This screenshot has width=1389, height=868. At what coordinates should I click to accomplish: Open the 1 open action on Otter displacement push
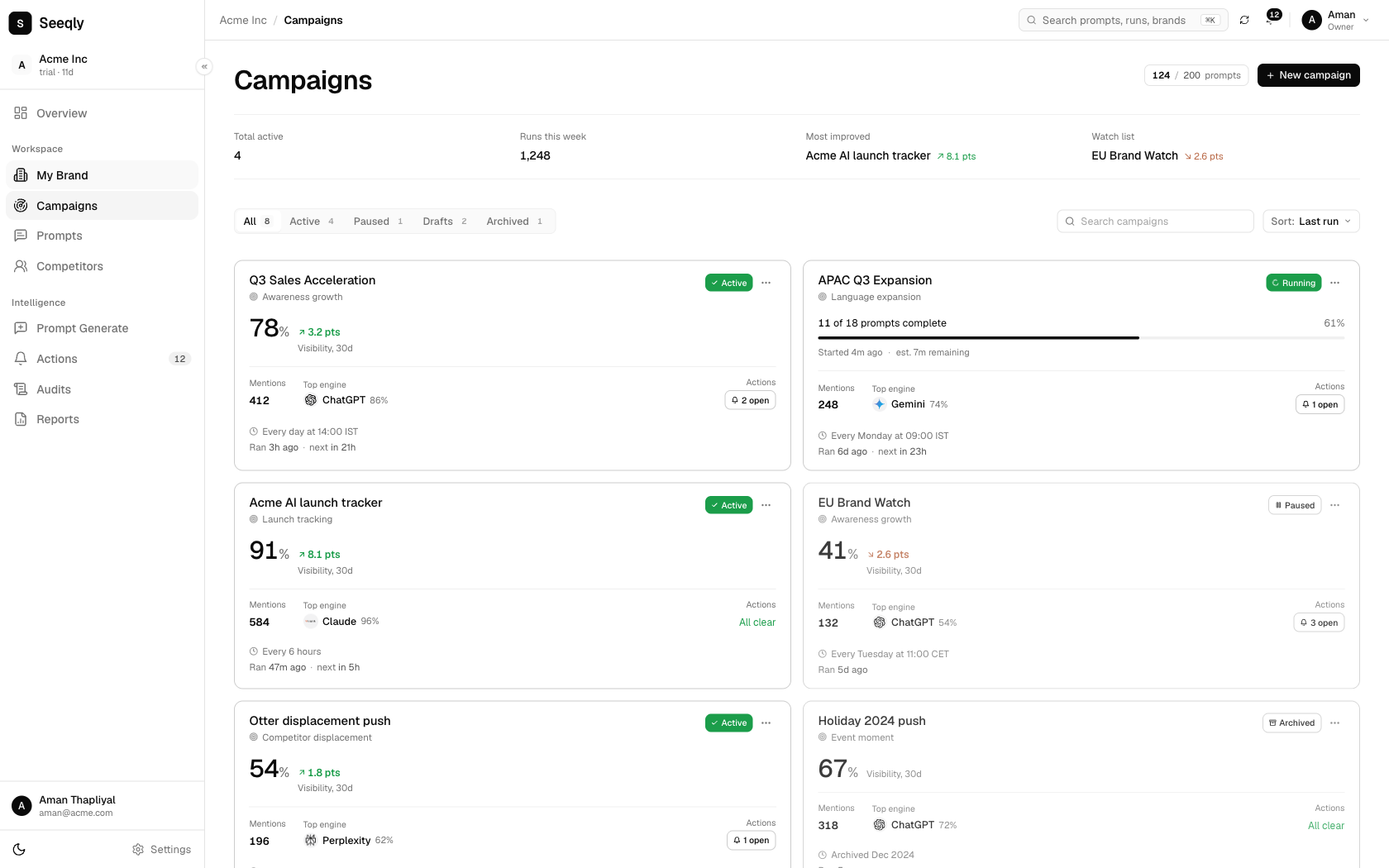[751, 840]
